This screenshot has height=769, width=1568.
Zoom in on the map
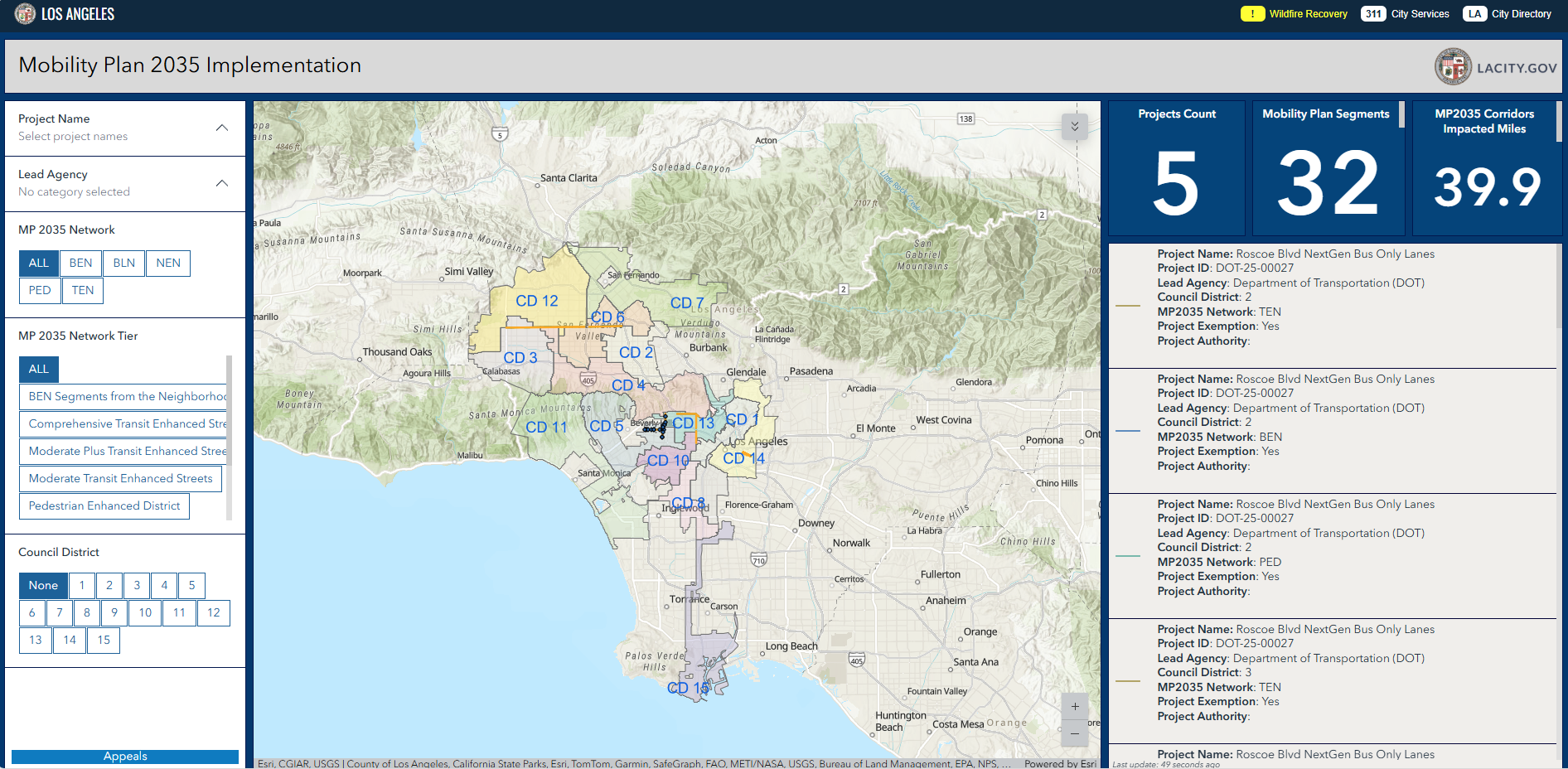[1075, 707]
